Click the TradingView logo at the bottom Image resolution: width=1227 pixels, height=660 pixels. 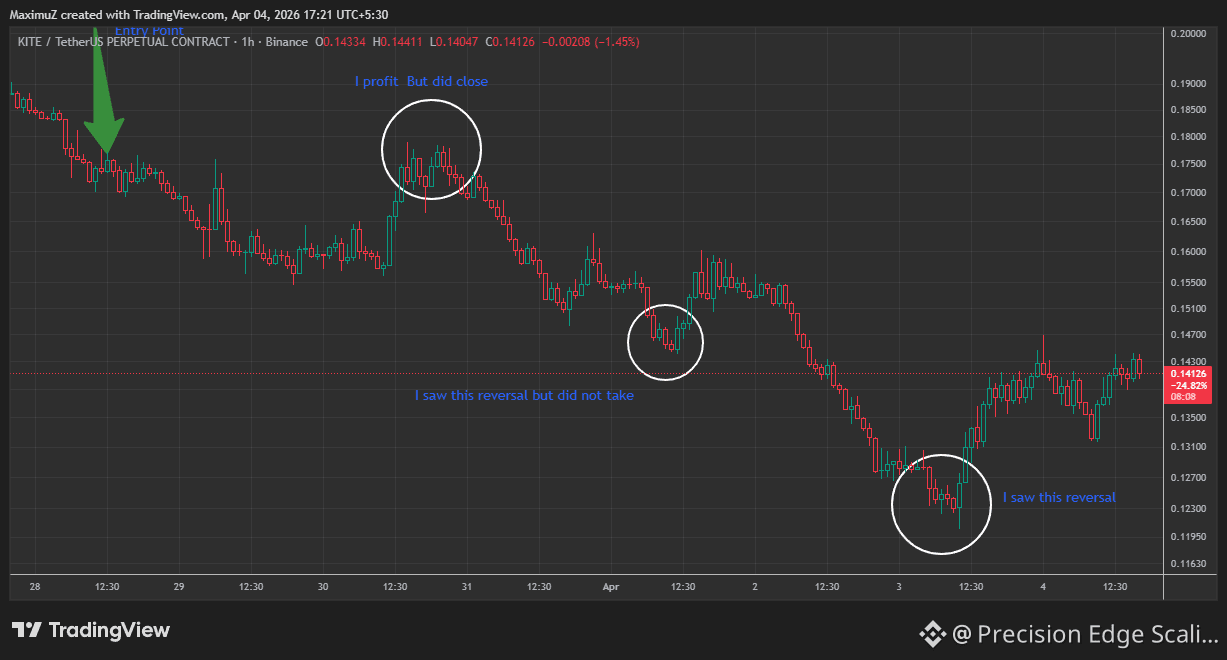(x=90, y=630)
